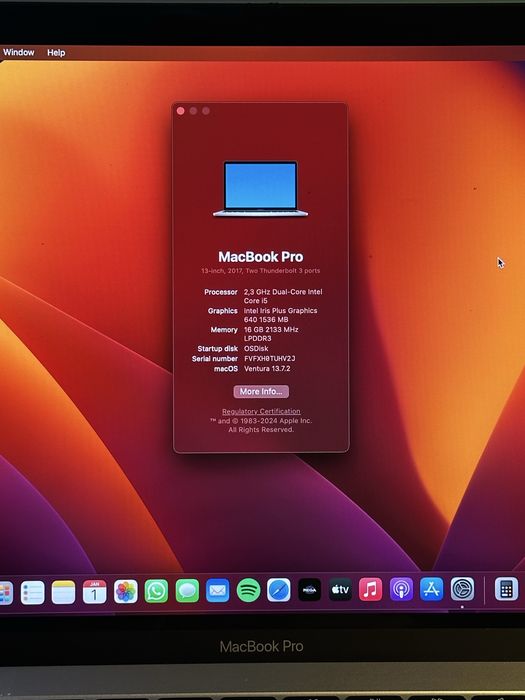The height and width of the screenshot is (700, 525).
Task: Open Mail from the dock
Action: coord(217,591)
